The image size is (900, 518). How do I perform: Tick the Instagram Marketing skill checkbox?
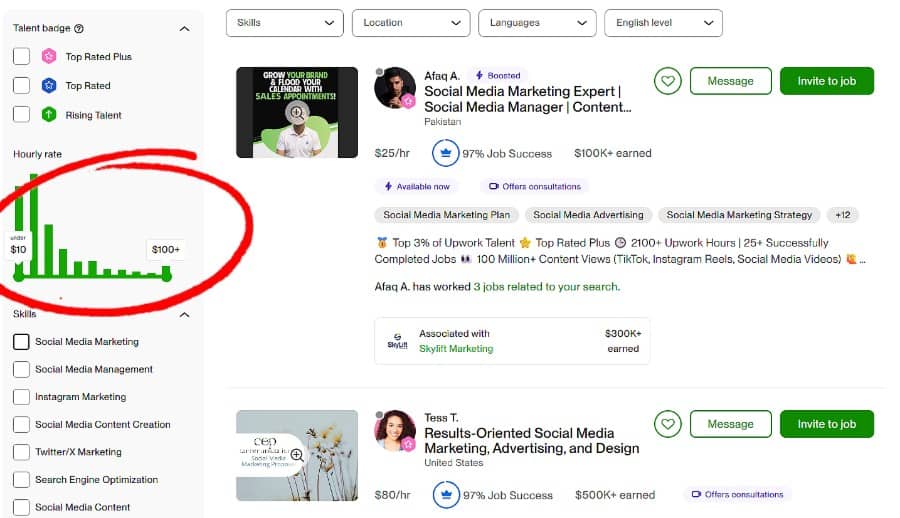click(21, 397)
